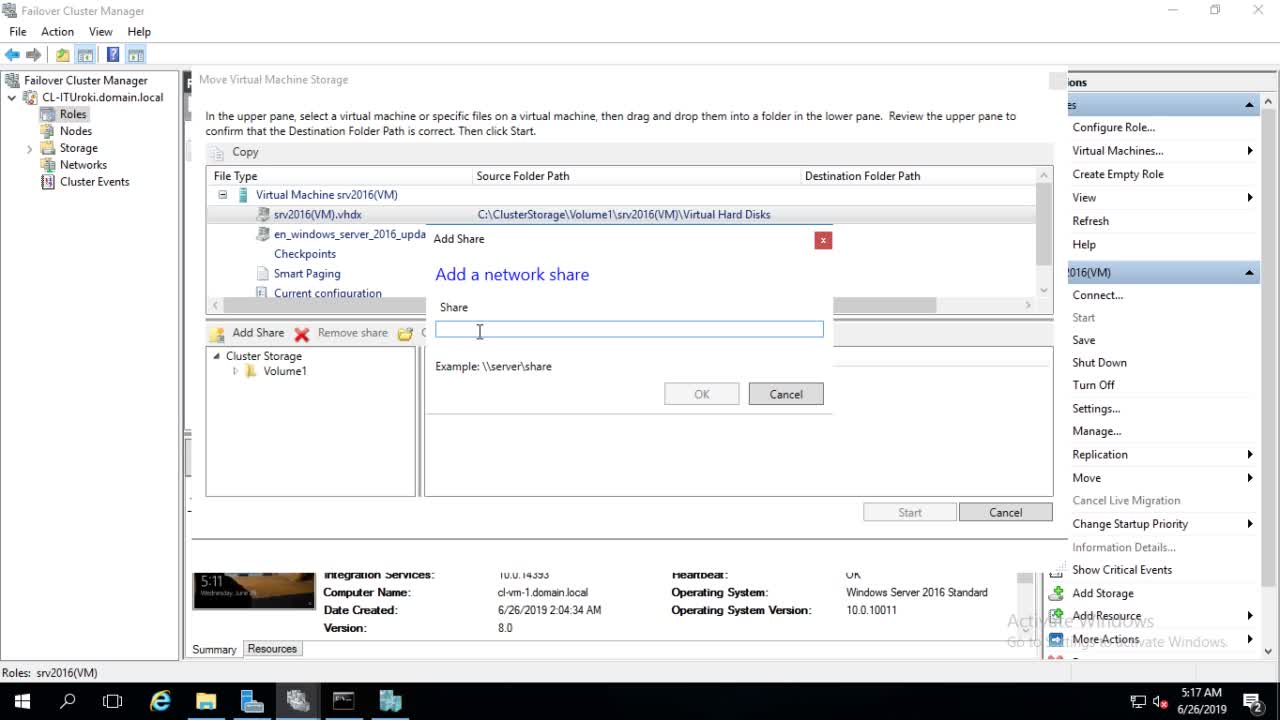The width and height of the screenshot is (1280, 720).
Task: Collapse the CL-ITUroki.domain.local cluster node
Action: pos(12,98)
